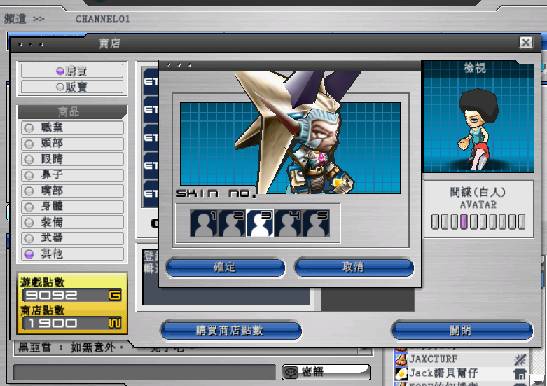547x386 pixels.
Task: Select skin number 1 silhouette
Action: [204, 223]
